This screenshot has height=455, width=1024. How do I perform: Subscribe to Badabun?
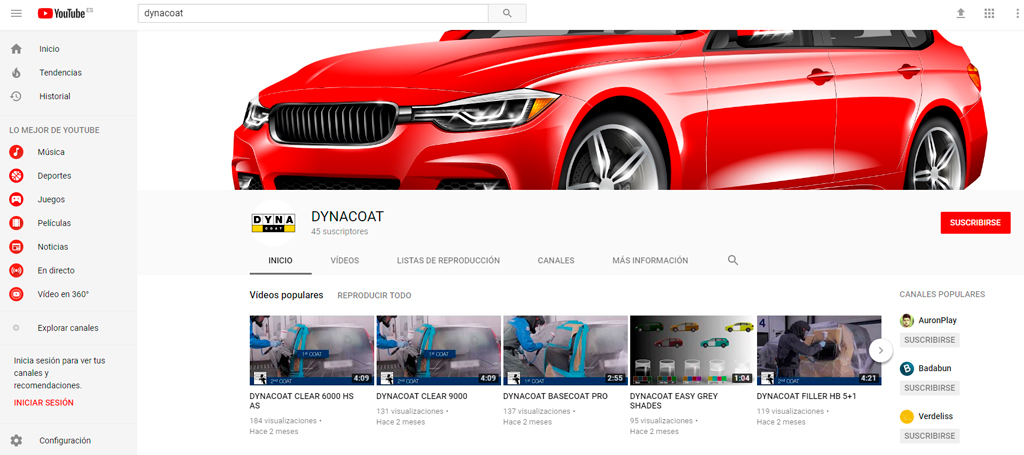(929, 388)
